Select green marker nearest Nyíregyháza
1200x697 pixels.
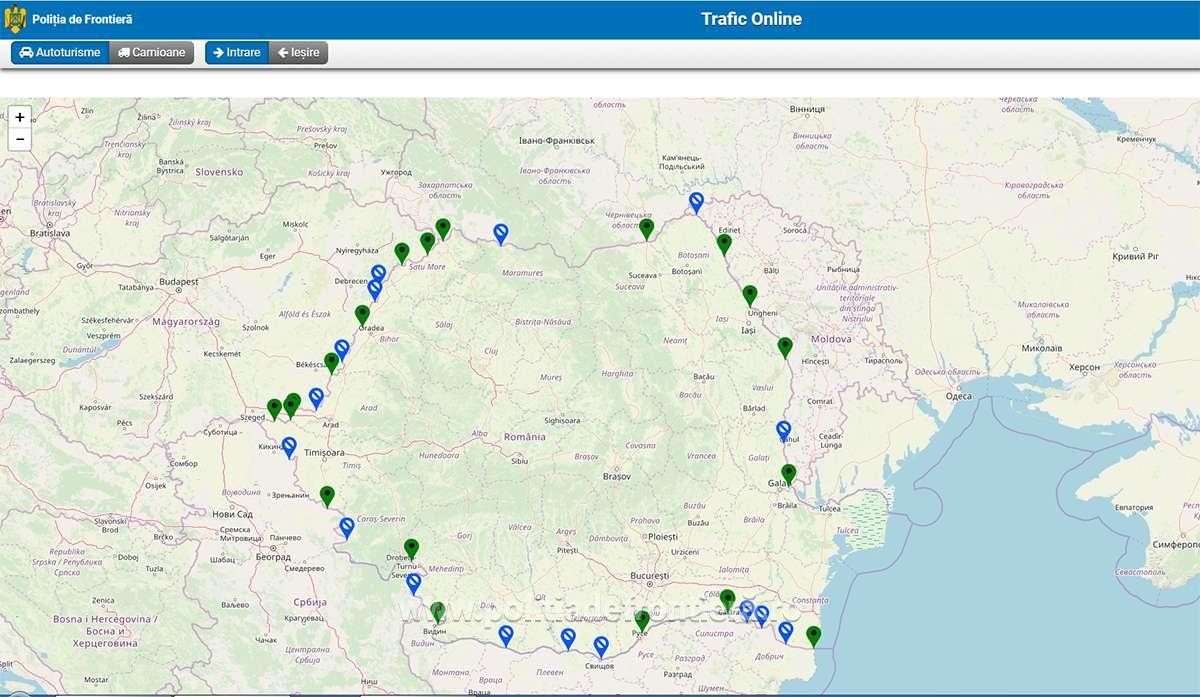[402, 254]
